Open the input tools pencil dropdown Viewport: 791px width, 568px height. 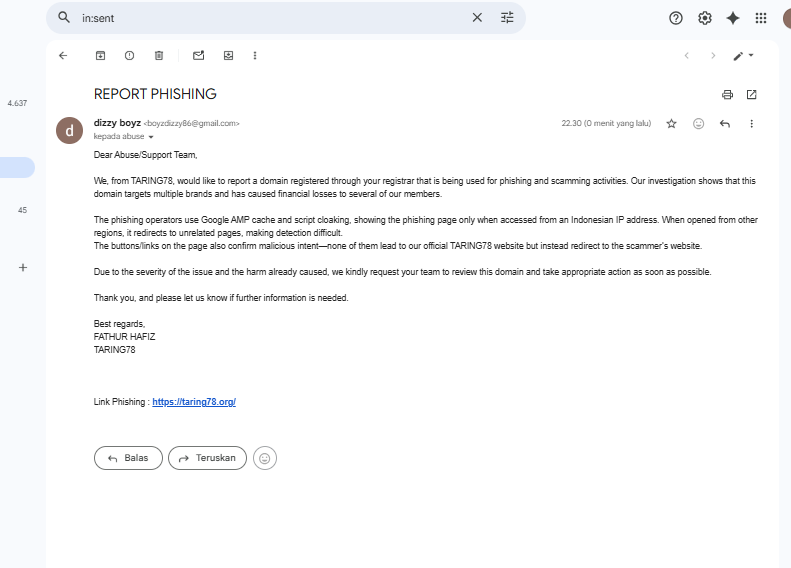coord(743,56)
